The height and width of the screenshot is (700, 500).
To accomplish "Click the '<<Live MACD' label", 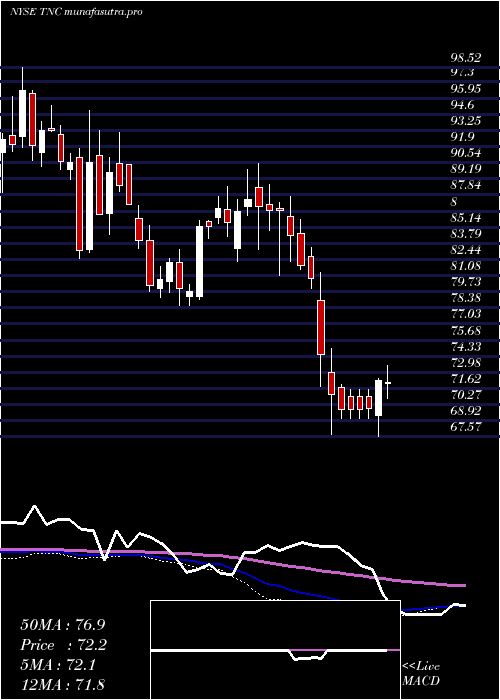I will [x=421, y=674].
